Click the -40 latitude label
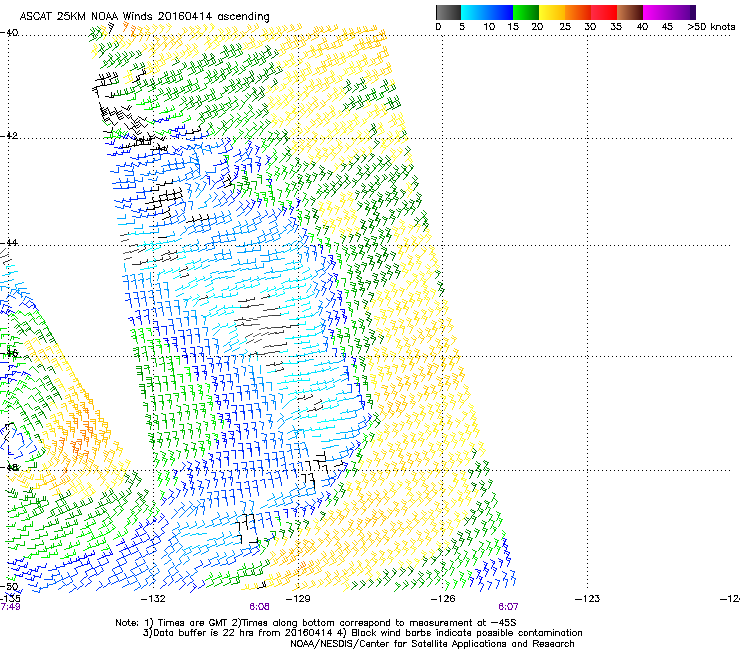The height and width of the screenshot is (650, 740). click(x=9, y=32)
